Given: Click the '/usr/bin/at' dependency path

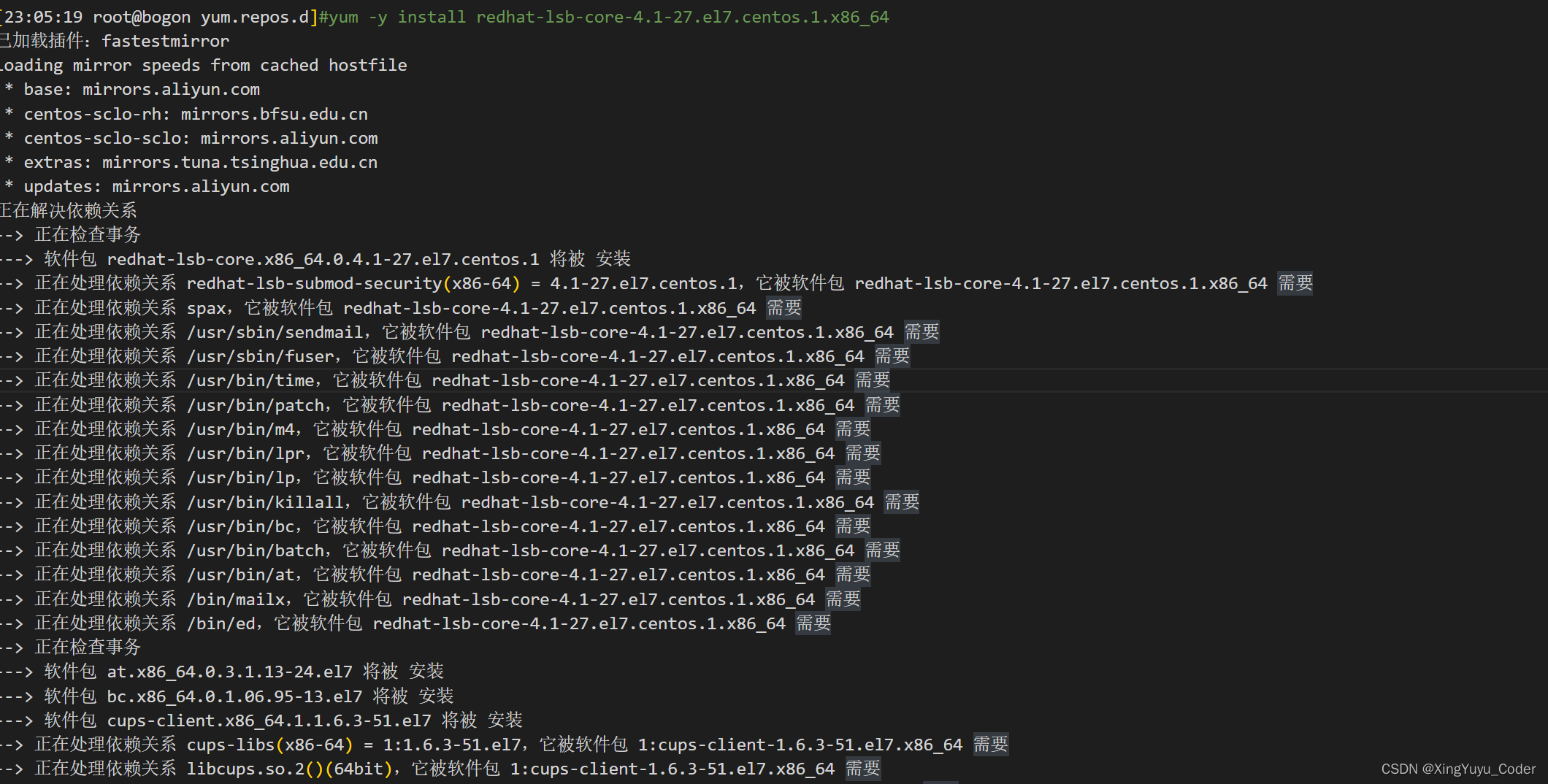Looking at the screenshot, I should [x=241, y=574].
